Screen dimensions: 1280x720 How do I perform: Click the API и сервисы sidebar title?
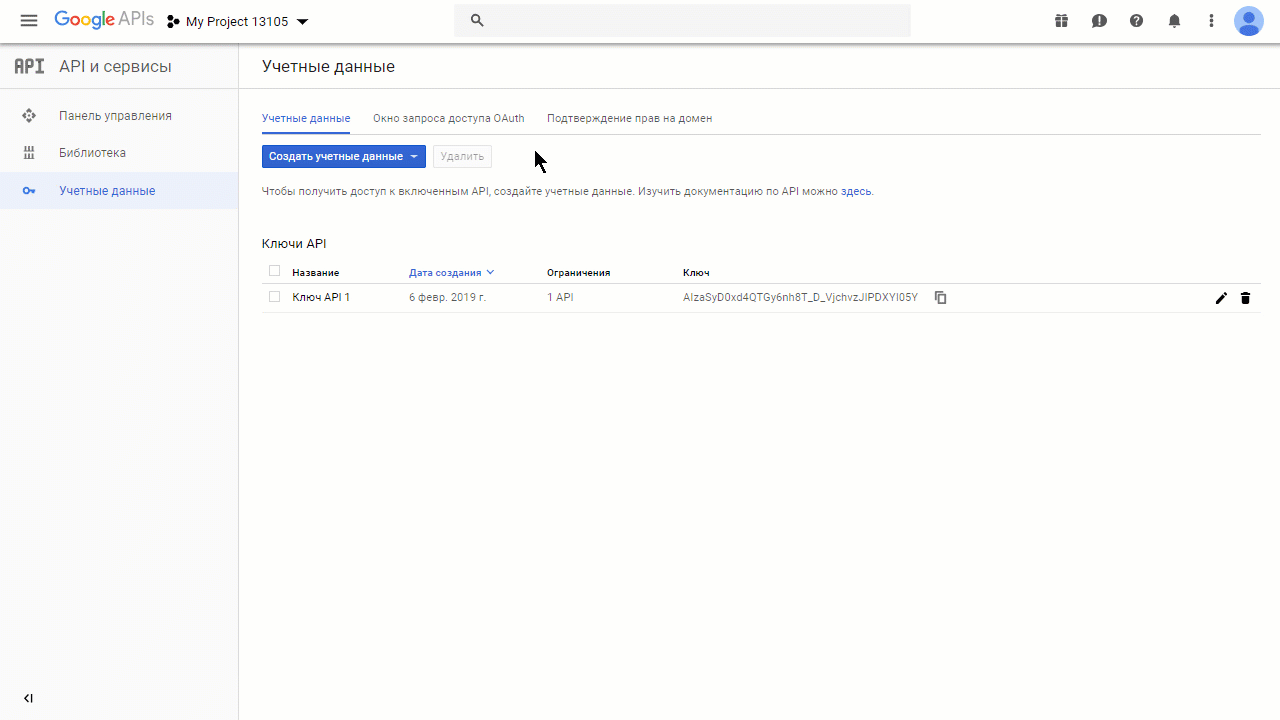(115, 67)
